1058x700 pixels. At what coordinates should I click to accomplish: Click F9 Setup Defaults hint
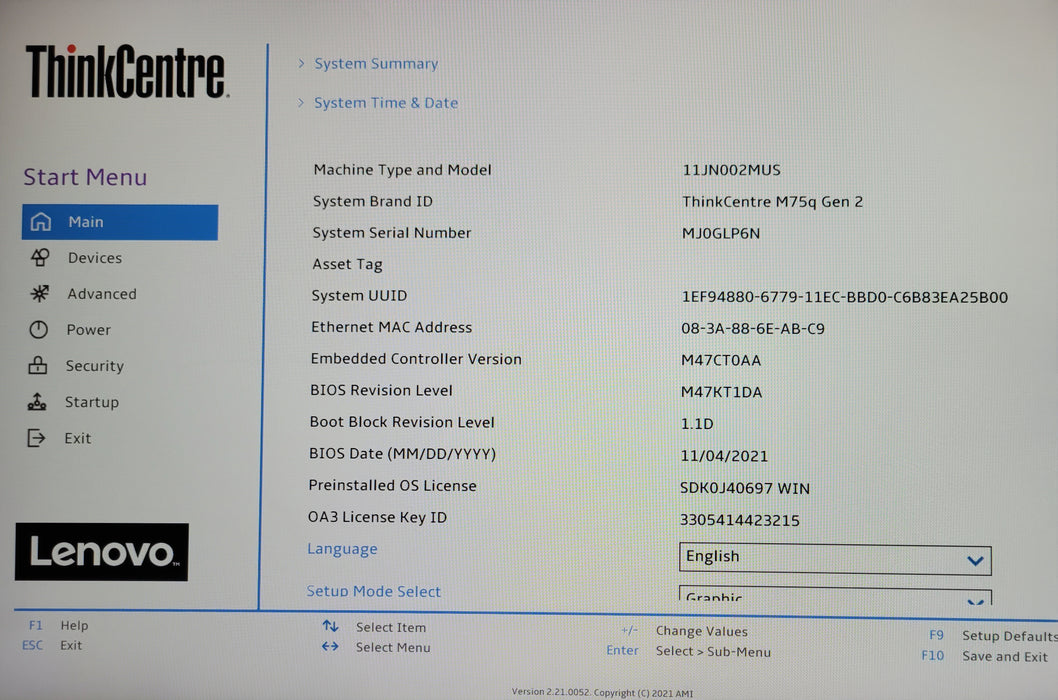click(x=993, y=635)
